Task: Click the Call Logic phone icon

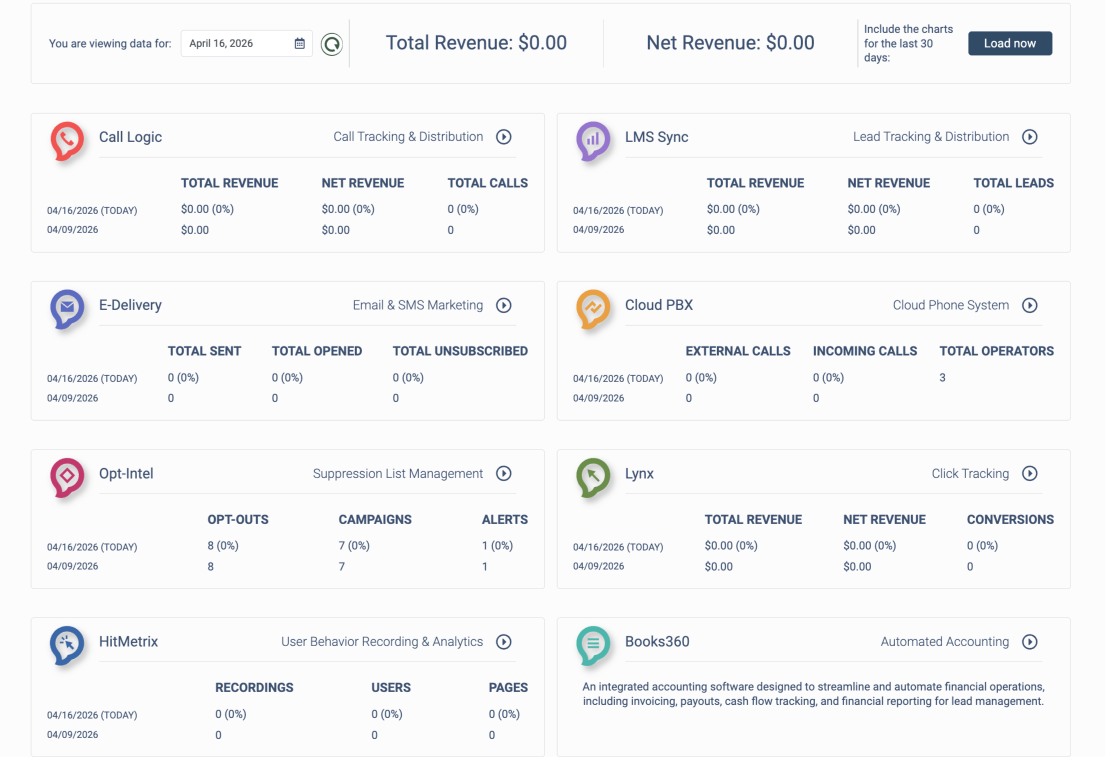Action: click(x=67, y=140)
